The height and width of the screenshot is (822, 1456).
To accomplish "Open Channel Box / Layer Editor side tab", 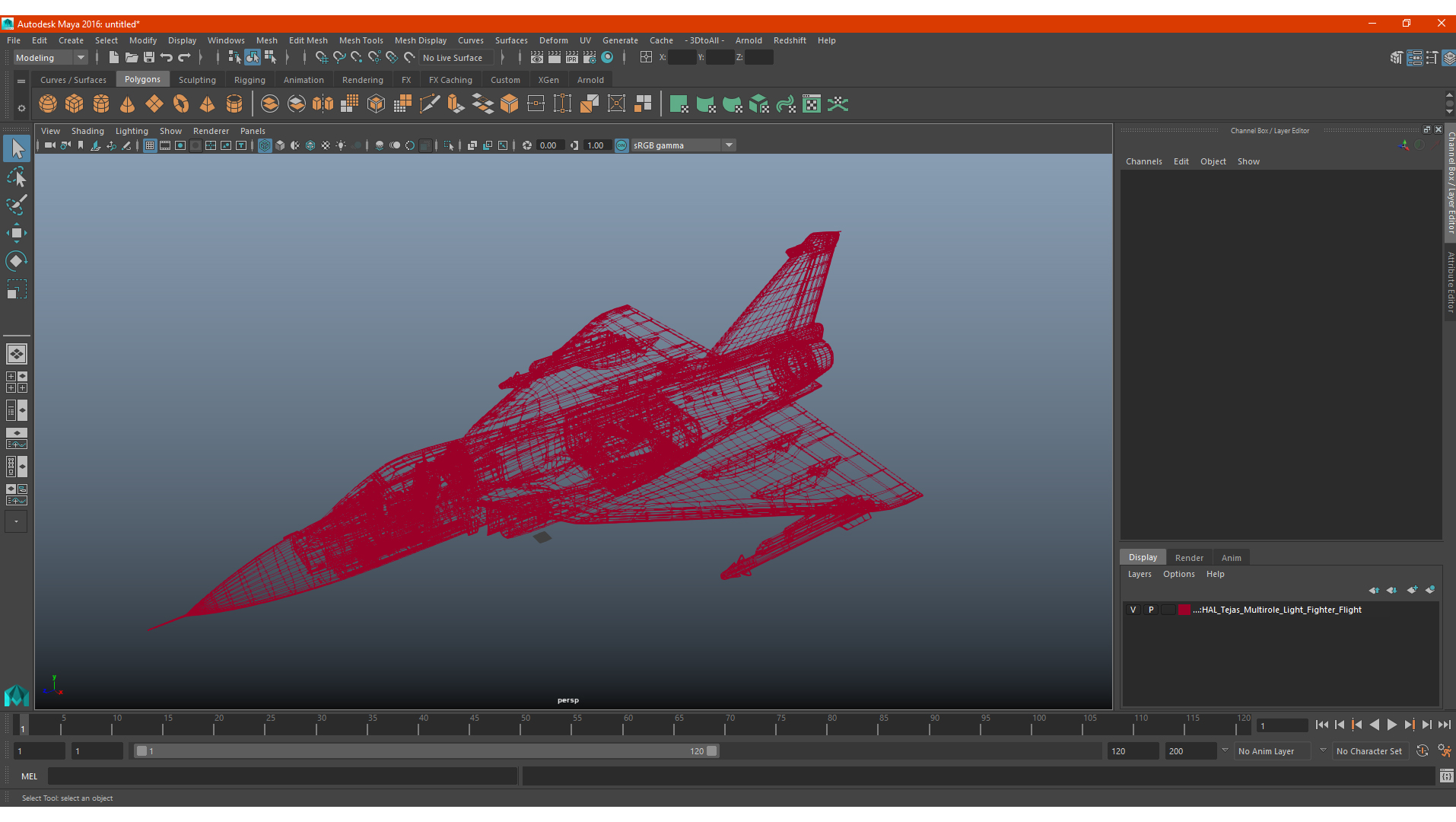I will coord(1451,182).
